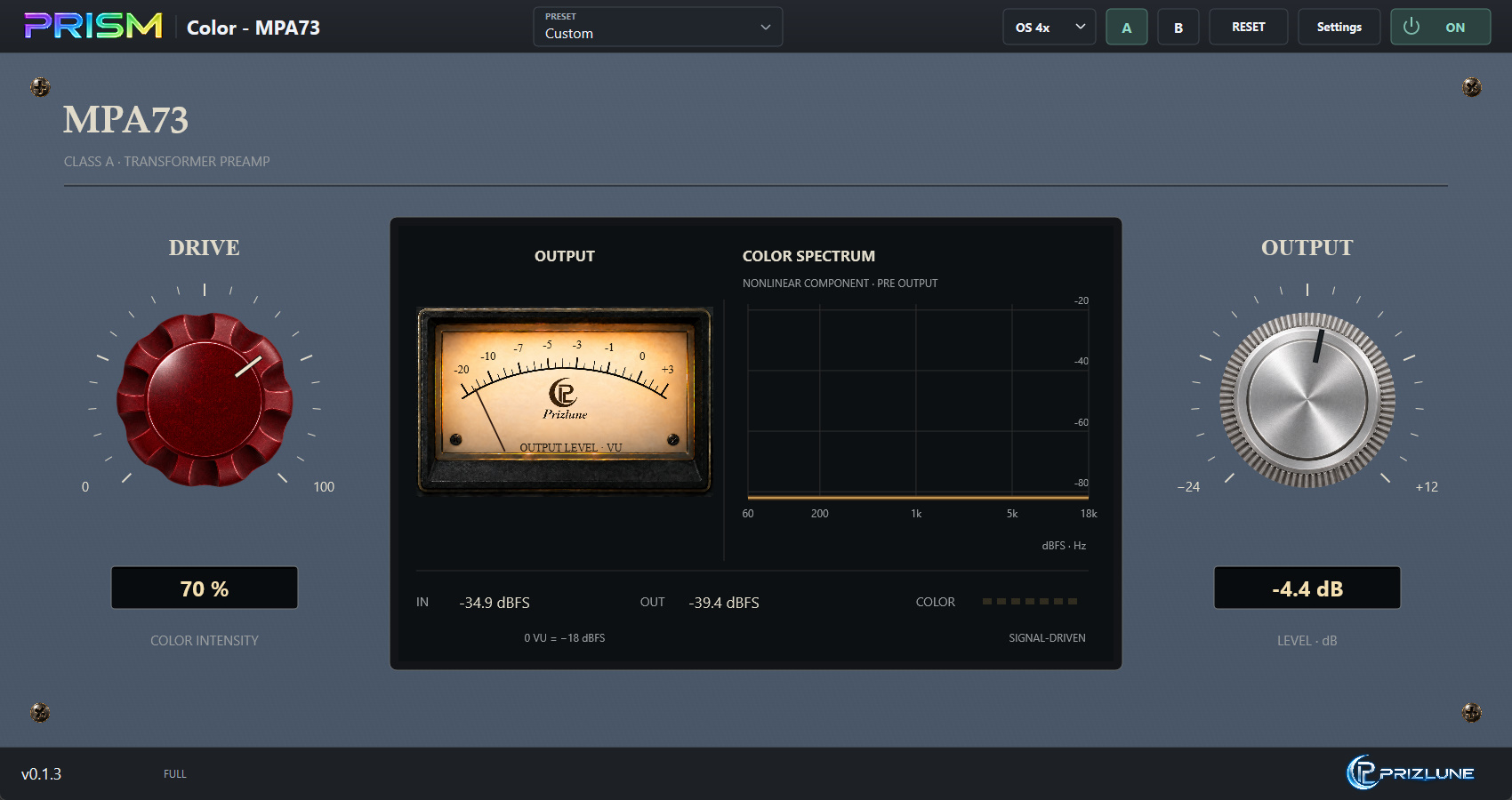The image size is (1512, 800).
Task: Open the Settings panel
Action: (x=1339, y=27)
